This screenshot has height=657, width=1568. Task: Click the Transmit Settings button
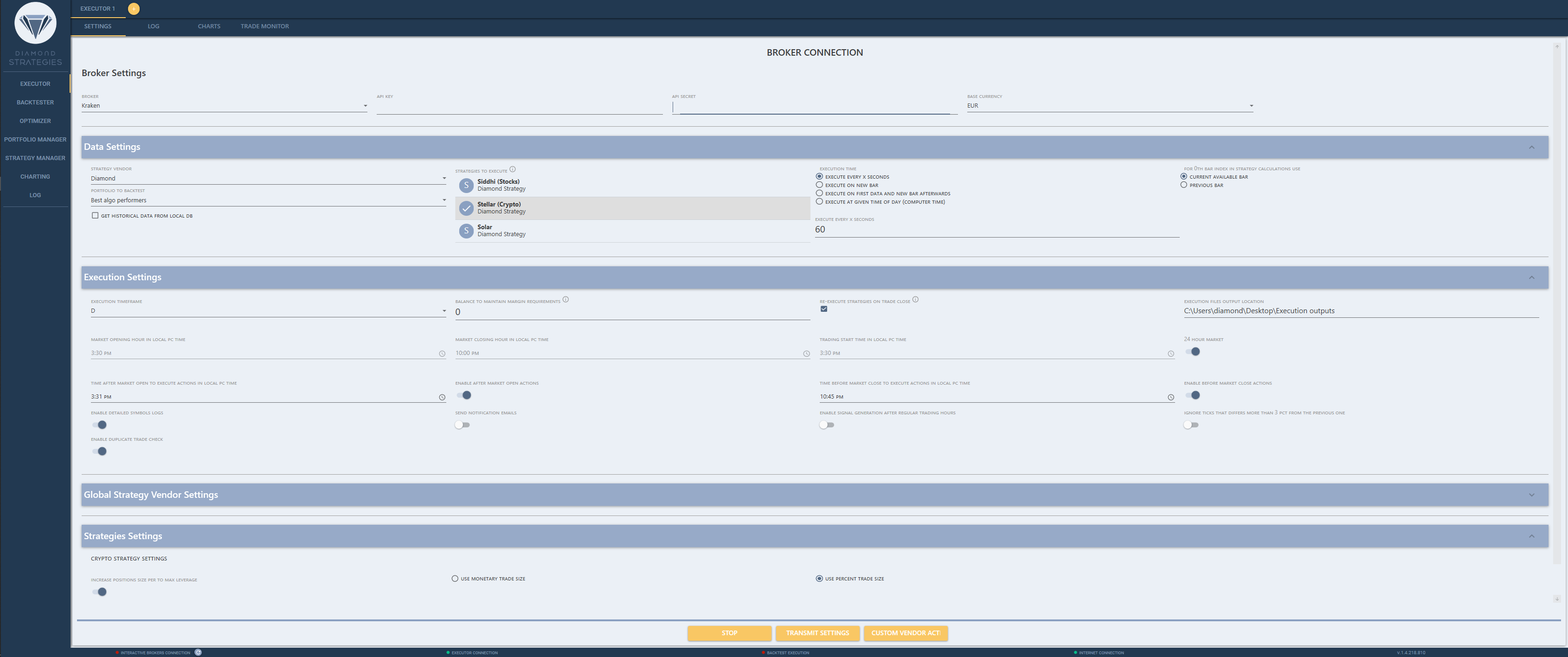(817, 633)
